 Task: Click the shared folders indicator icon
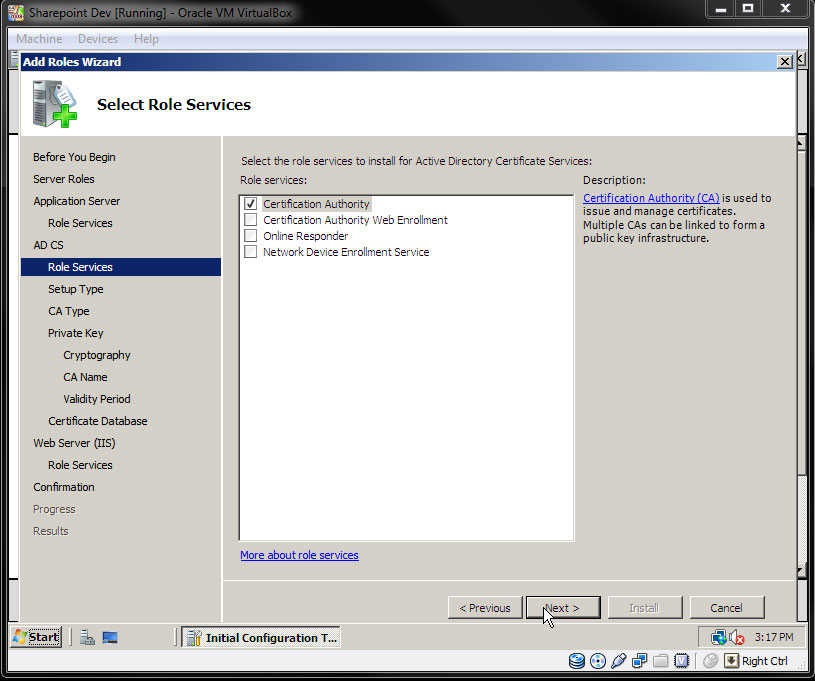click(x=660, y=661)
